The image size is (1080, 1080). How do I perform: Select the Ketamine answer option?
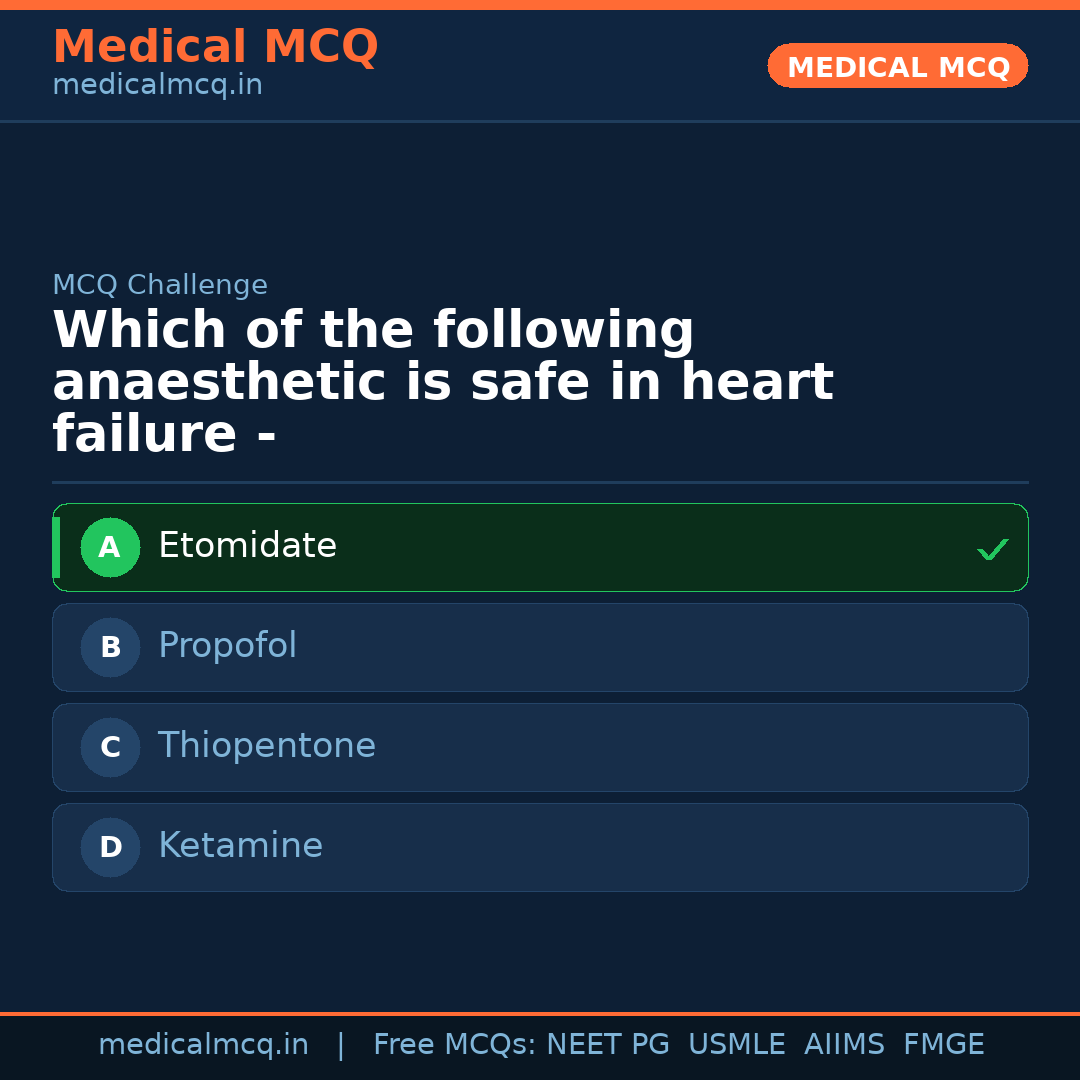pos(540,847)
